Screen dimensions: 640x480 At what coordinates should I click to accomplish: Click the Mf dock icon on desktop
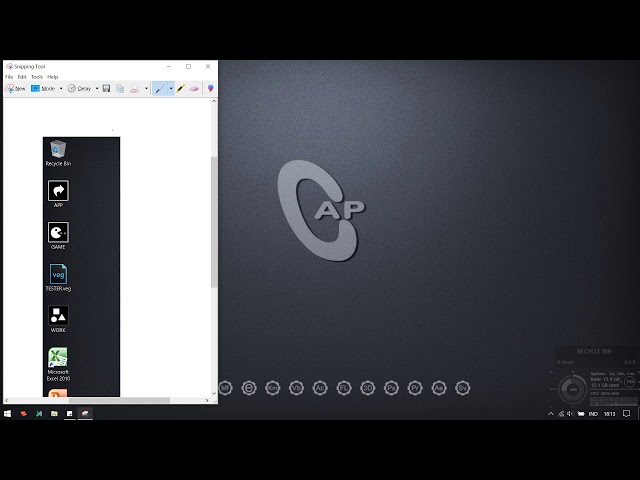coord(225,388)
